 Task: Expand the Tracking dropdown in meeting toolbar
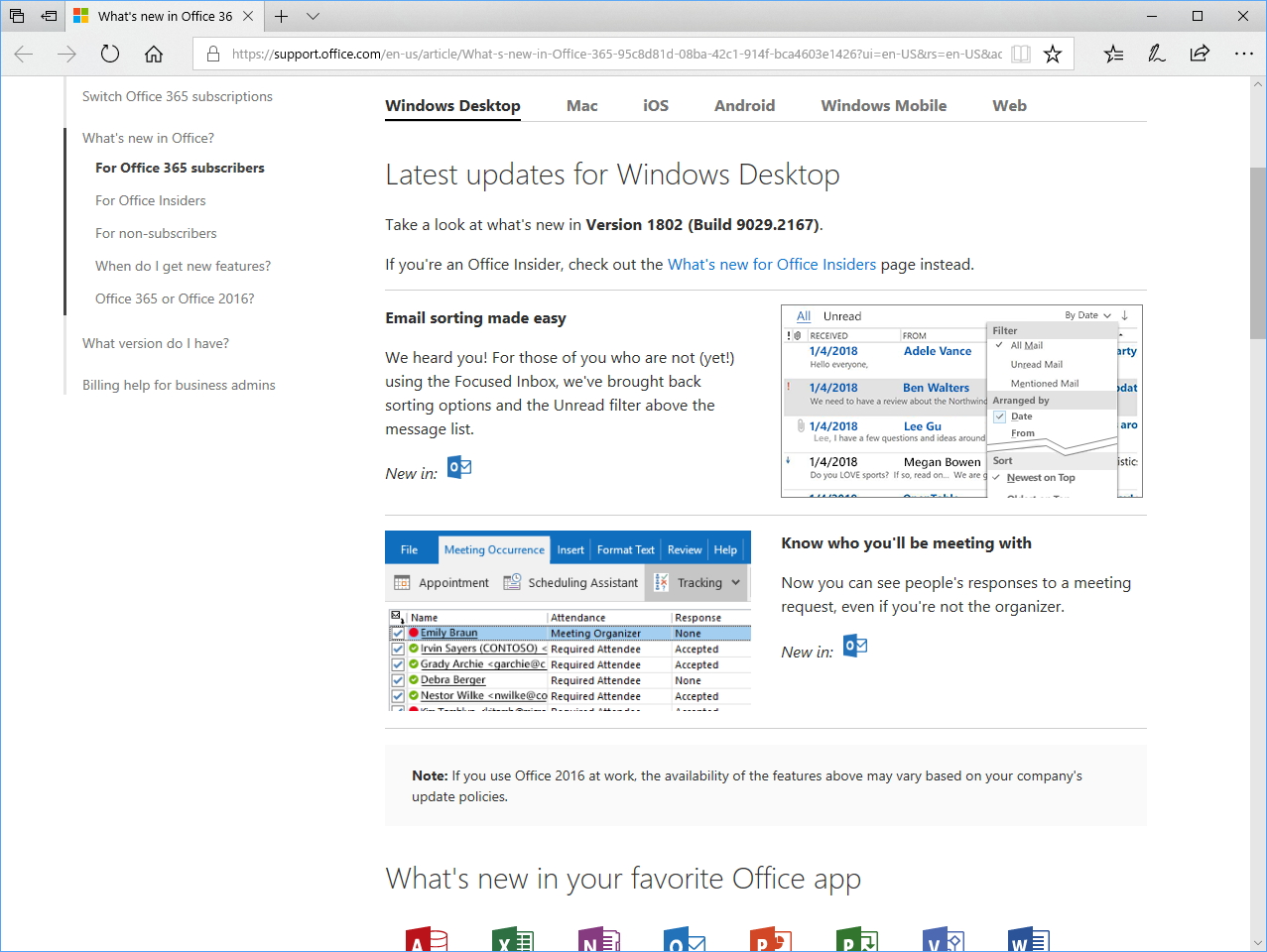[735, 582]
